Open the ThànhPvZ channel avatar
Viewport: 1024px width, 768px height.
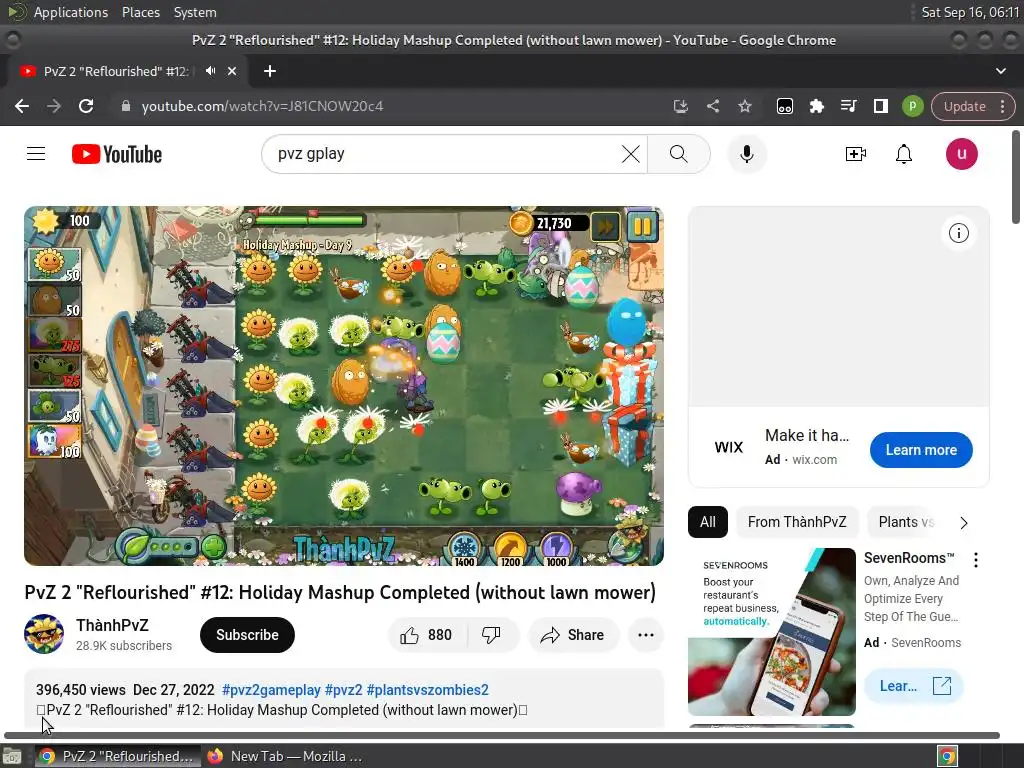tap(44, 634)
